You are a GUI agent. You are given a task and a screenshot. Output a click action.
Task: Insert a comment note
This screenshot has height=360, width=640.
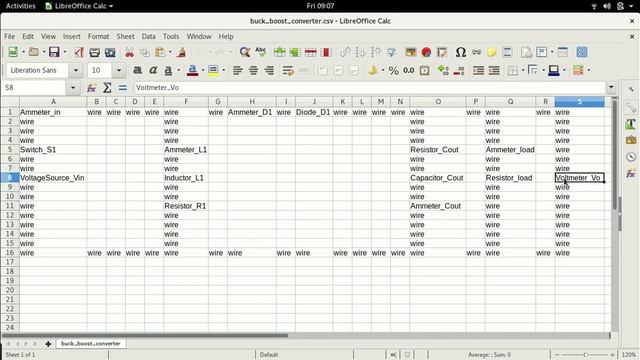click(x=492, y=52)
